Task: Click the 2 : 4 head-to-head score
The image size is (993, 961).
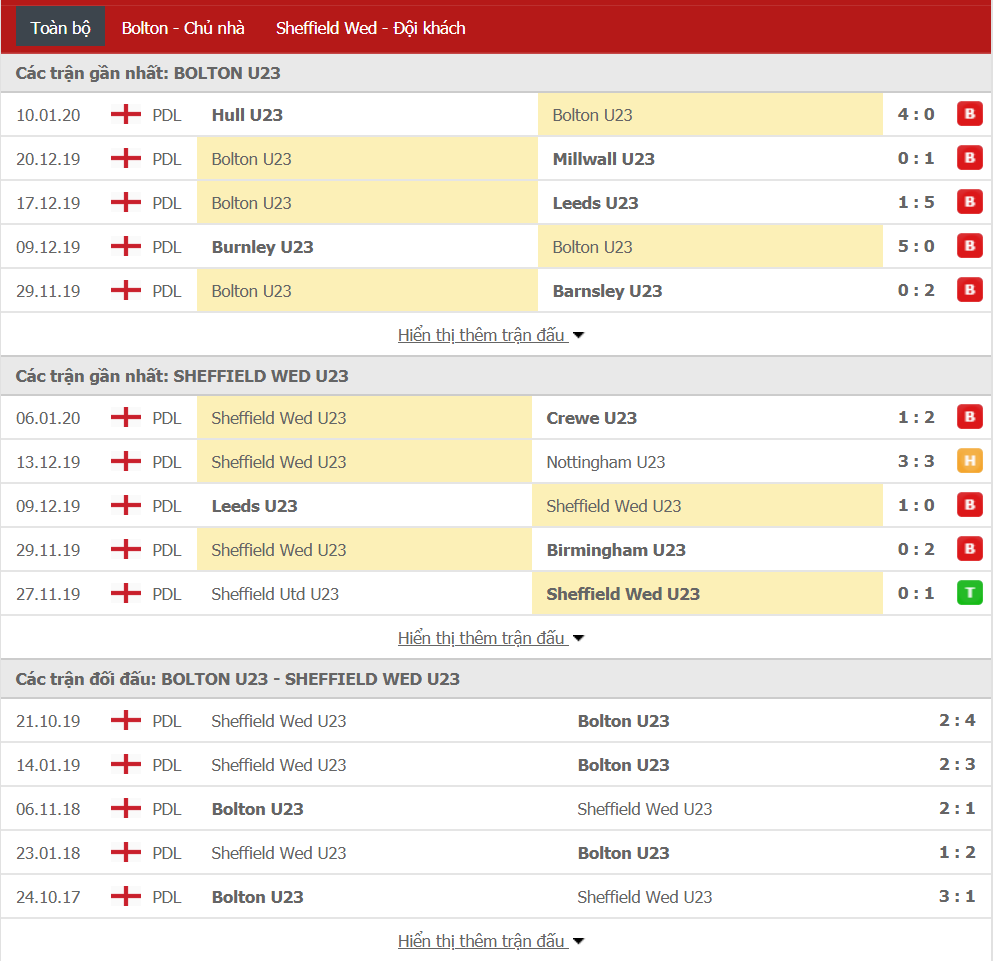Action: coord(957,720)
